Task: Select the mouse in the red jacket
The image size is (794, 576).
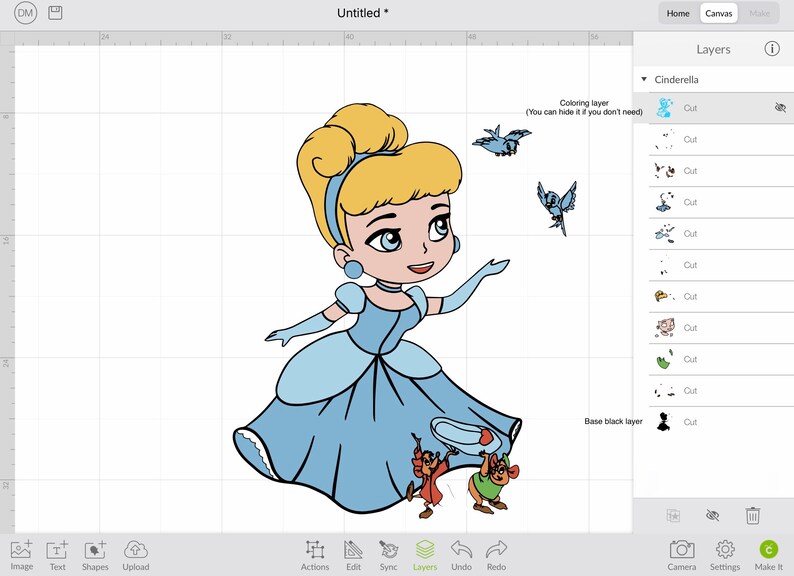Action: click(x=430, y=476)
